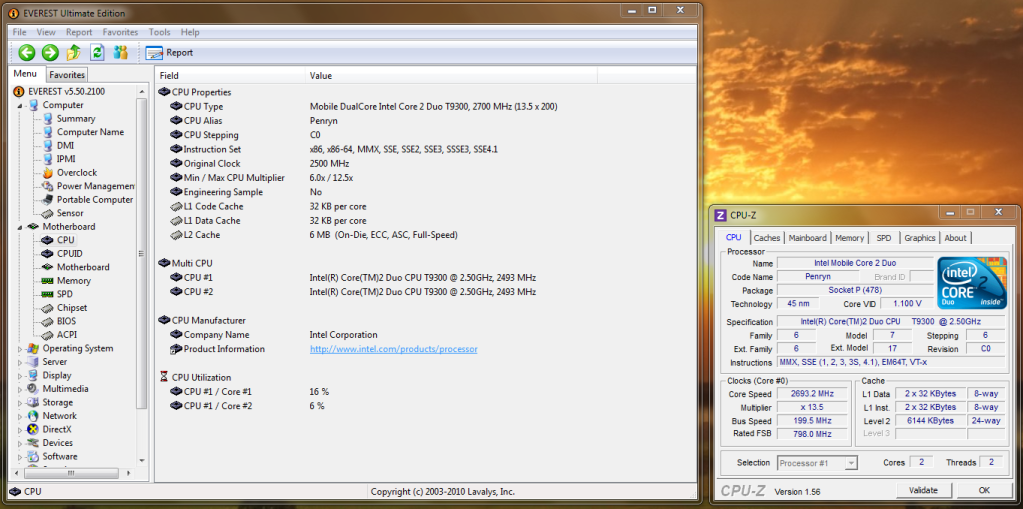The height and width of the screenshot is (509, 1023).
Task: Select the DMI tree entry
Action: [65, 146]
